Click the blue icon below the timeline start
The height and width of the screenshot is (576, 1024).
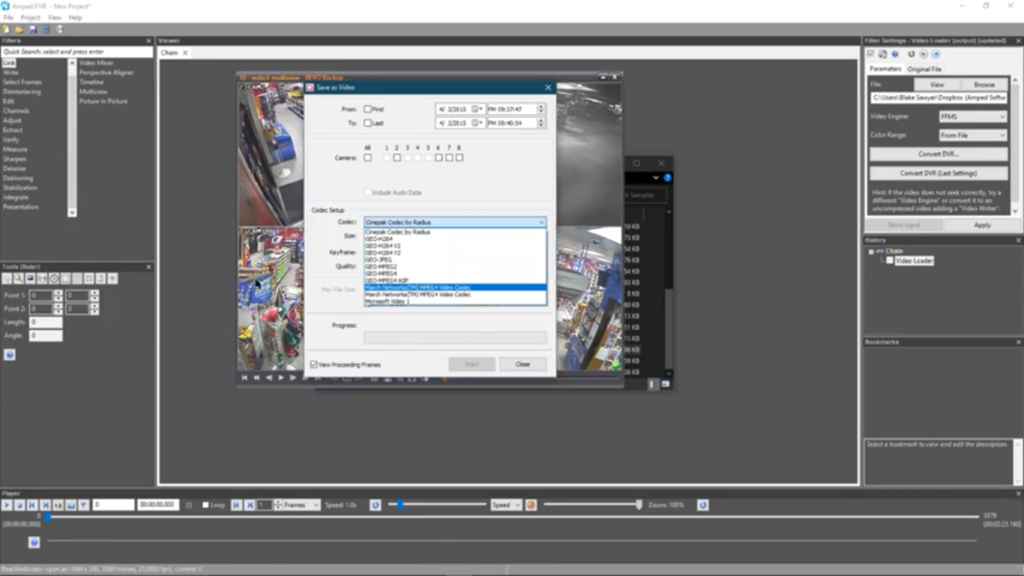(34, 542)
